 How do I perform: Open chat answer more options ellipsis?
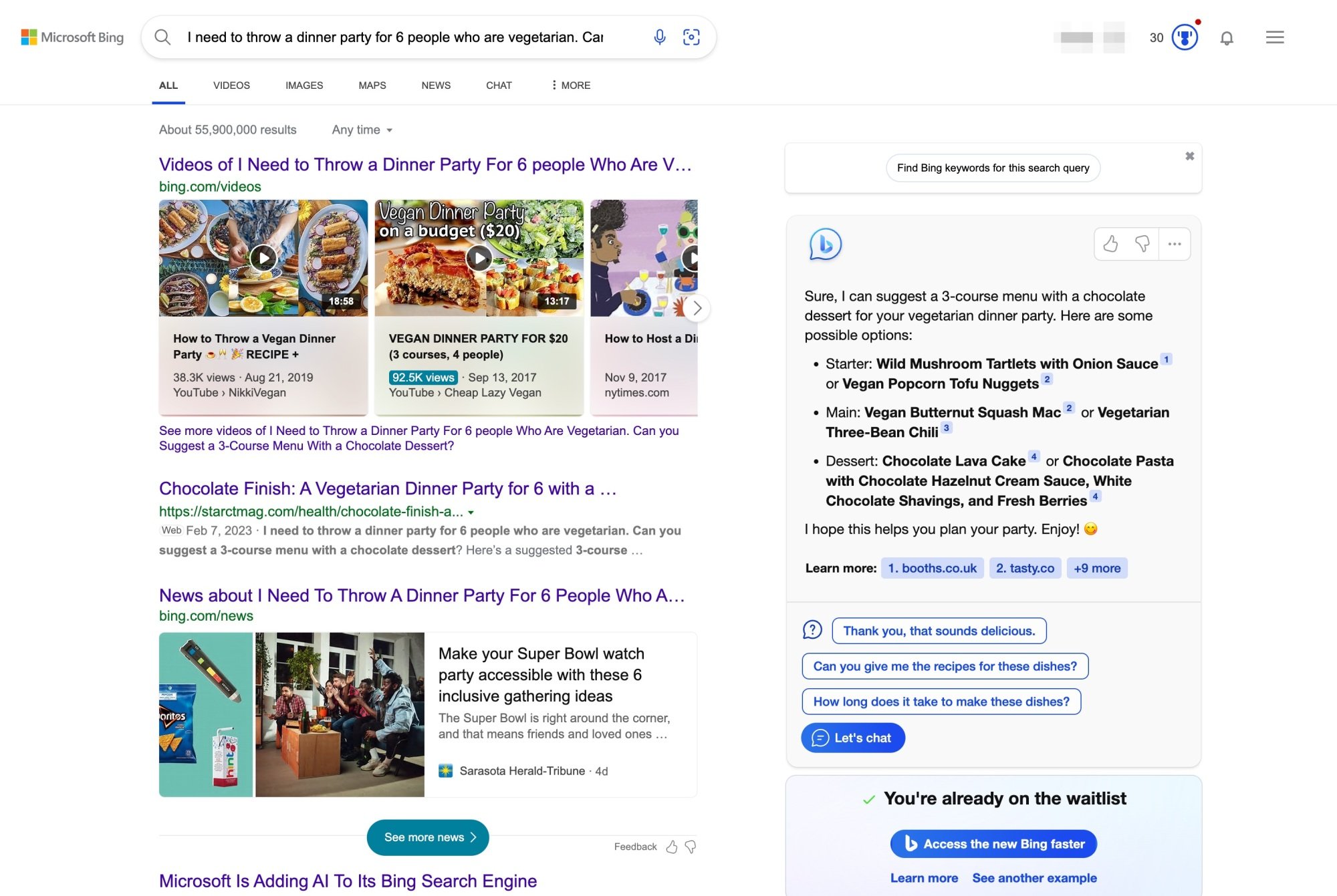(1175, 244)
